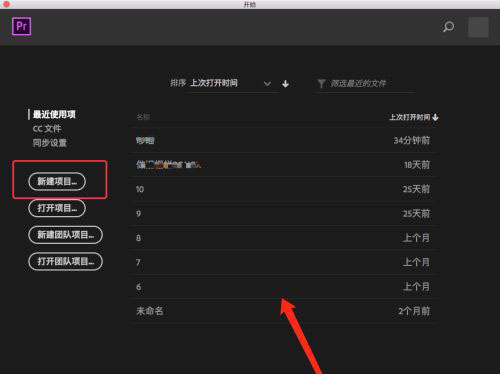Toggle sort direction arrow next to 排序 dropdown
The image size is (500, 374).
point(285,84)
